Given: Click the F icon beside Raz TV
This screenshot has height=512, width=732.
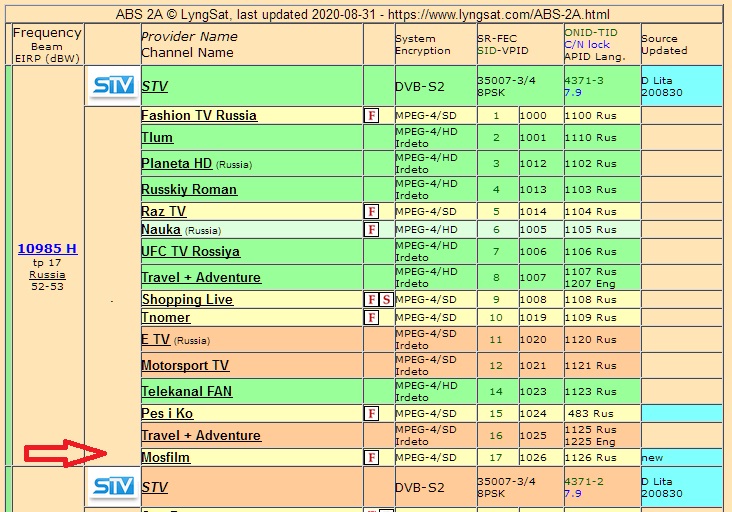Looking at the screenshot, I should pyautogui.click(x=371, y=211).
